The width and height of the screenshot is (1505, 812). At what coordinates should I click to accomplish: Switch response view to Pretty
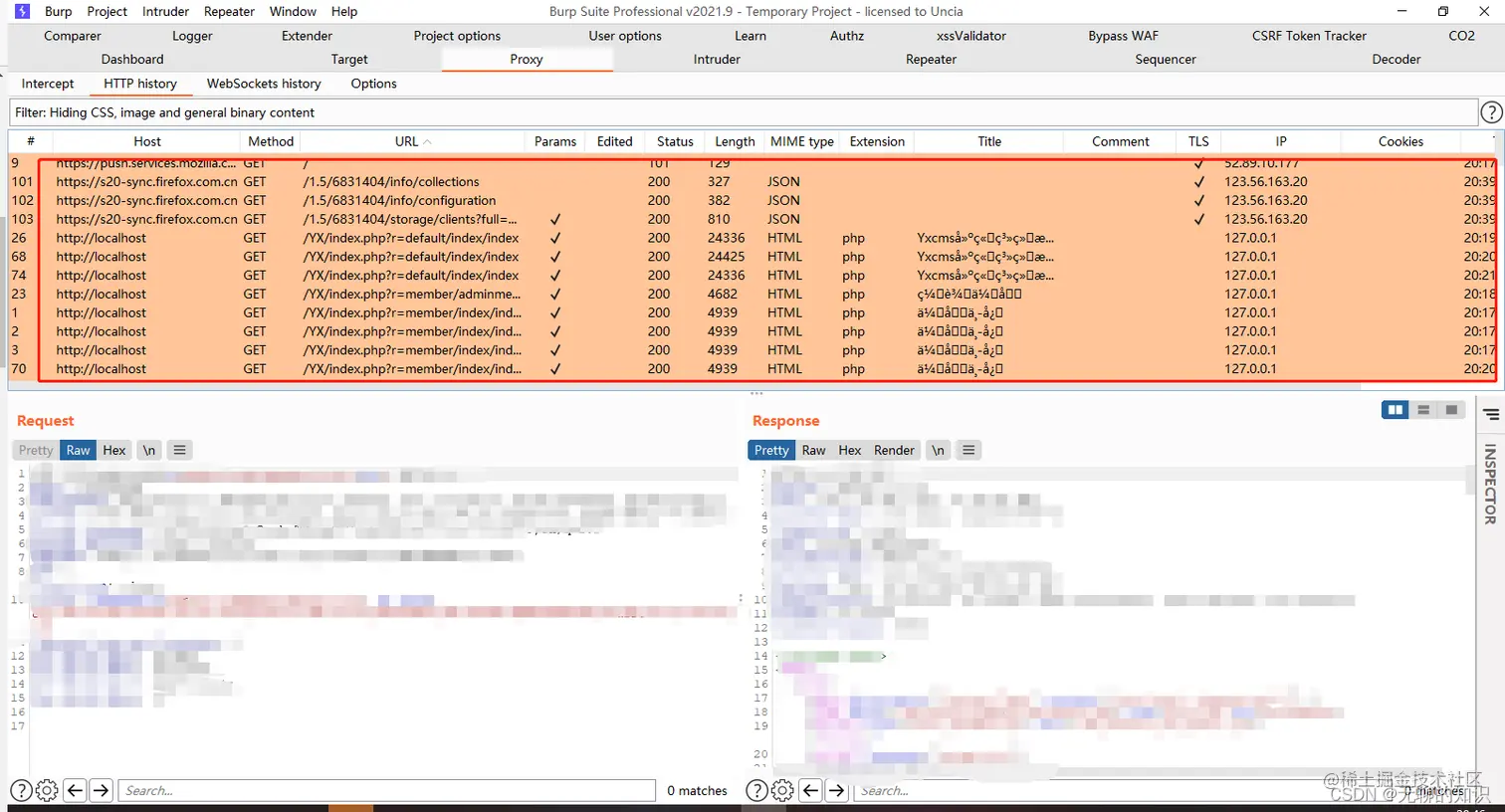point(771,450)
